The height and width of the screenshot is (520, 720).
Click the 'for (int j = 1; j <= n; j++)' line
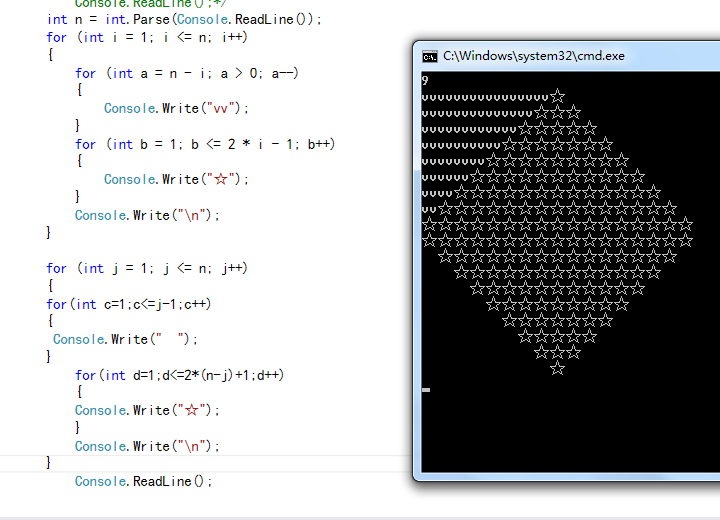coord(147,268)
